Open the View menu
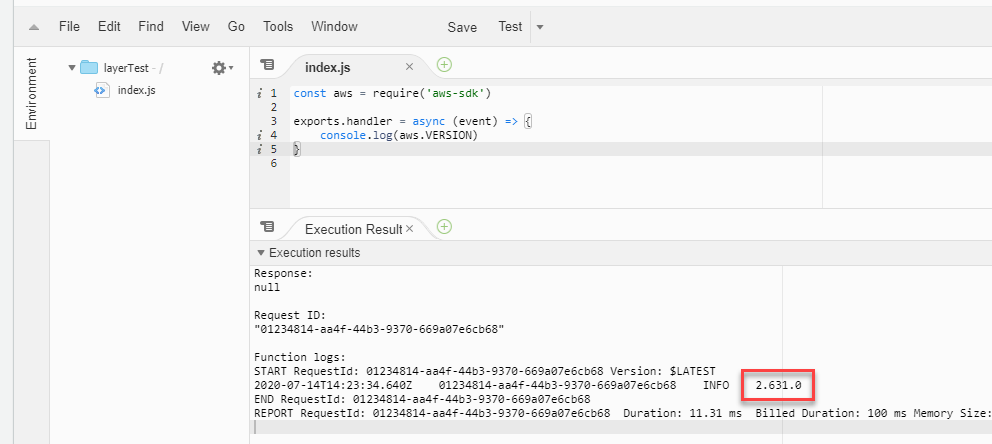 tap(195, 27)
